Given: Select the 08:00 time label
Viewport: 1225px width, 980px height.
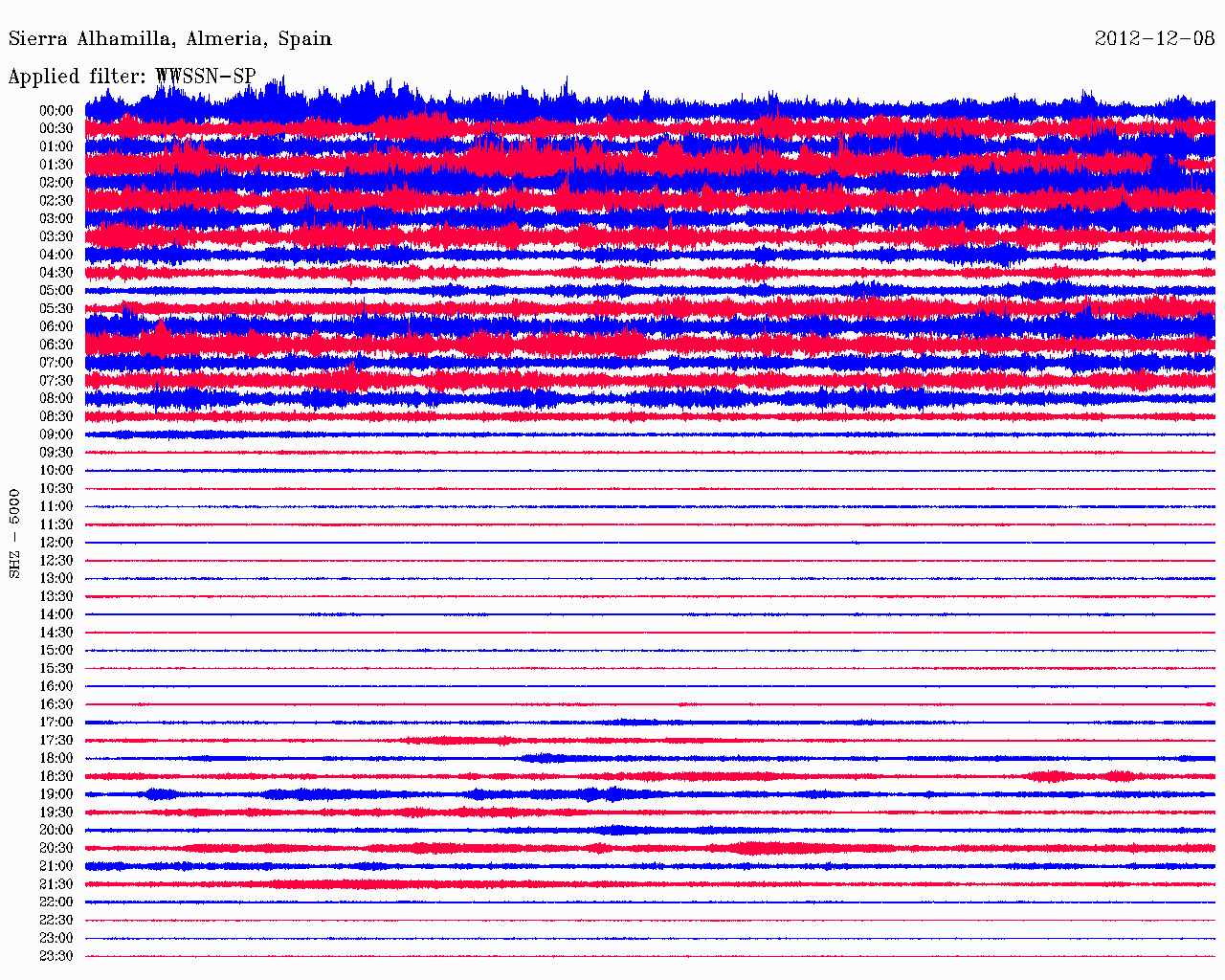Looking at the screenshot, I should click(x=56, y=399).
